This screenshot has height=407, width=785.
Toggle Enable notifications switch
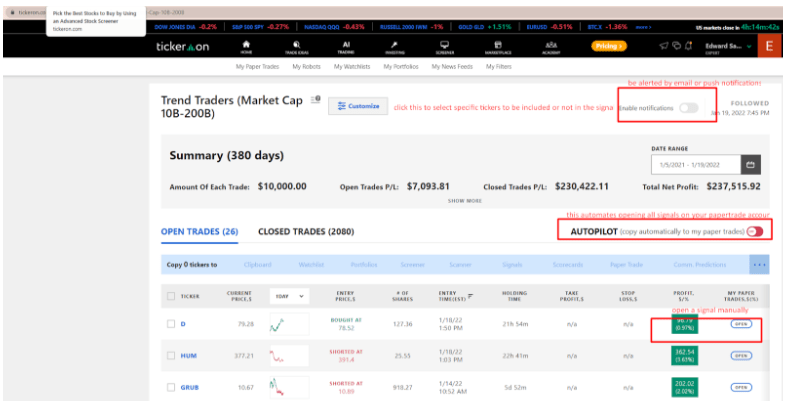tap(689, 108)
